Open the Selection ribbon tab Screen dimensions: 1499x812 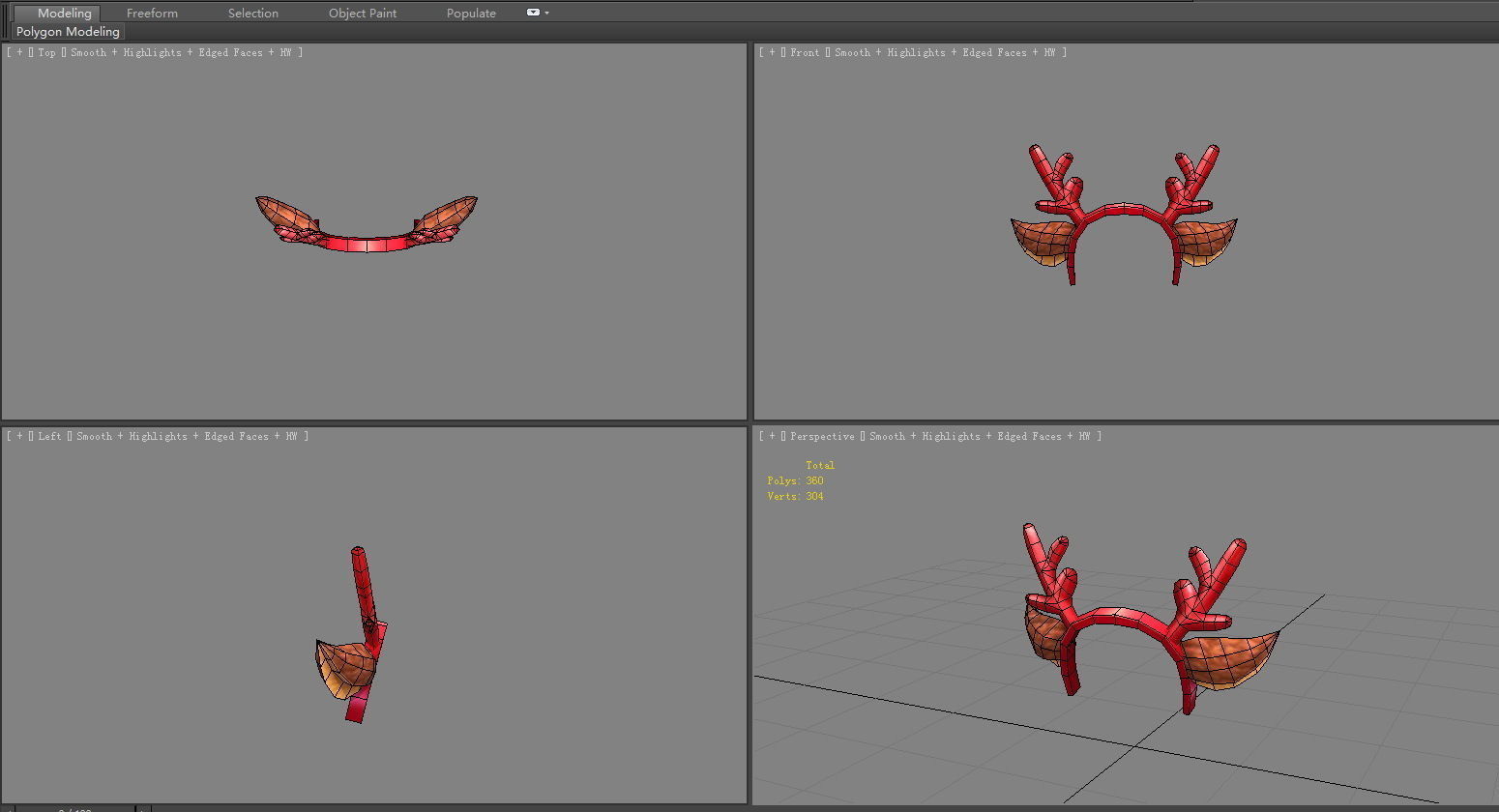253,13
